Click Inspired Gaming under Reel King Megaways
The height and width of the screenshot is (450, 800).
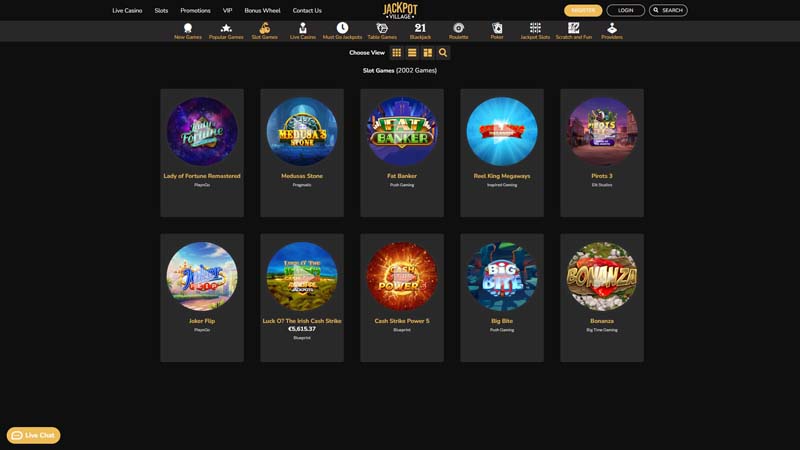pyautogui.click(x=502, y=185)
